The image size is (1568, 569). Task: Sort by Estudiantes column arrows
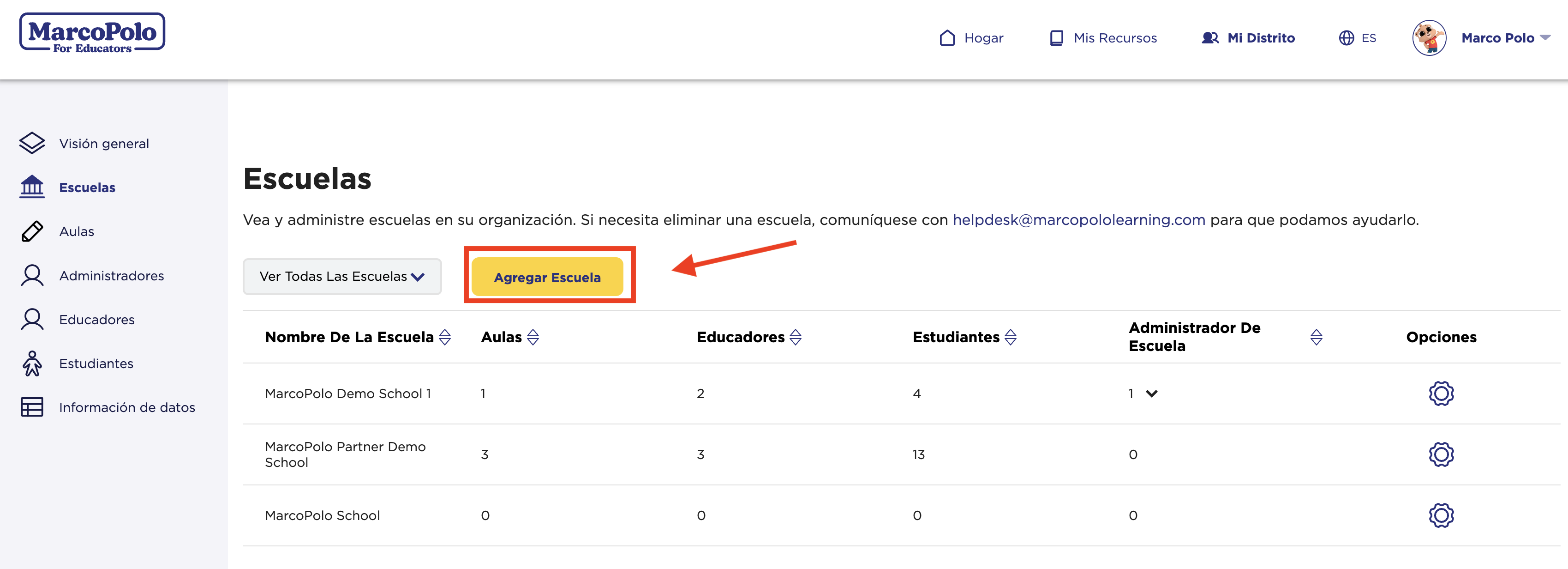pos(1011,337)
